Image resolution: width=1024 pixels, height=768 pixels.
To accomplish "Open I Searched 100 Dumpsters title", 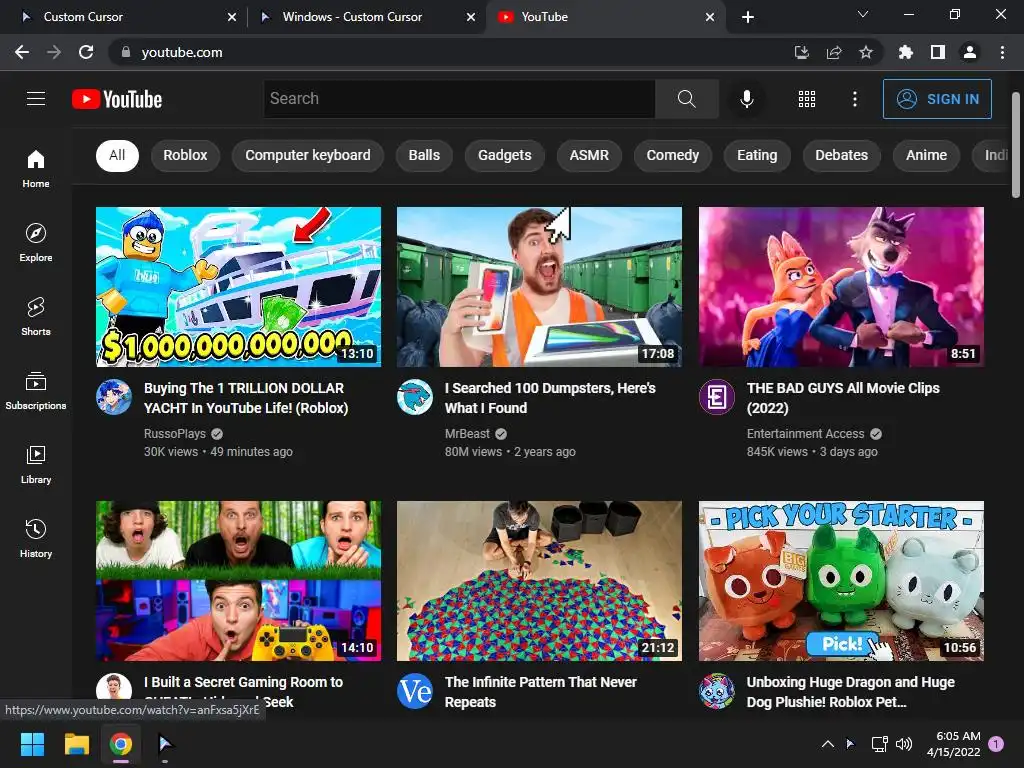I will coord(551,398).
